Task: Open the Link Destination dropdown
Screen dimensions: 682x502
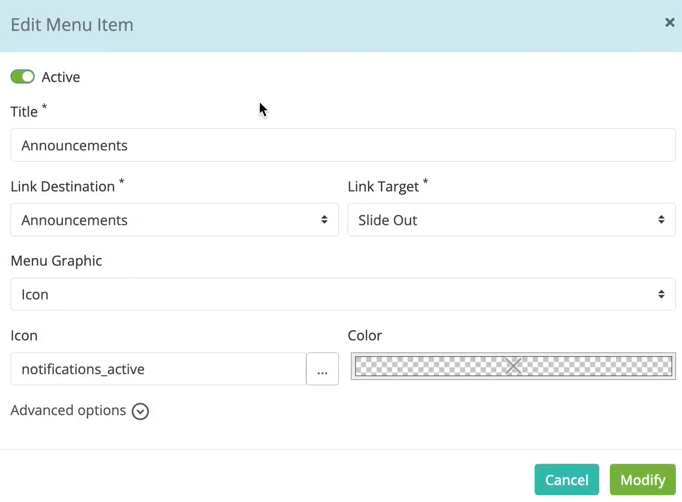Action: 174,220
